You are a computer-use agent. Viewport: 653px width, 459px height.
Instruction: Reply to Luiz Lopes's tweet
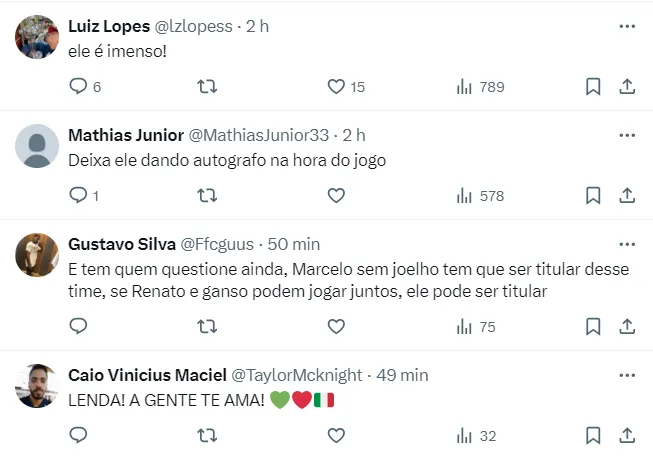(x=79, y=87)
